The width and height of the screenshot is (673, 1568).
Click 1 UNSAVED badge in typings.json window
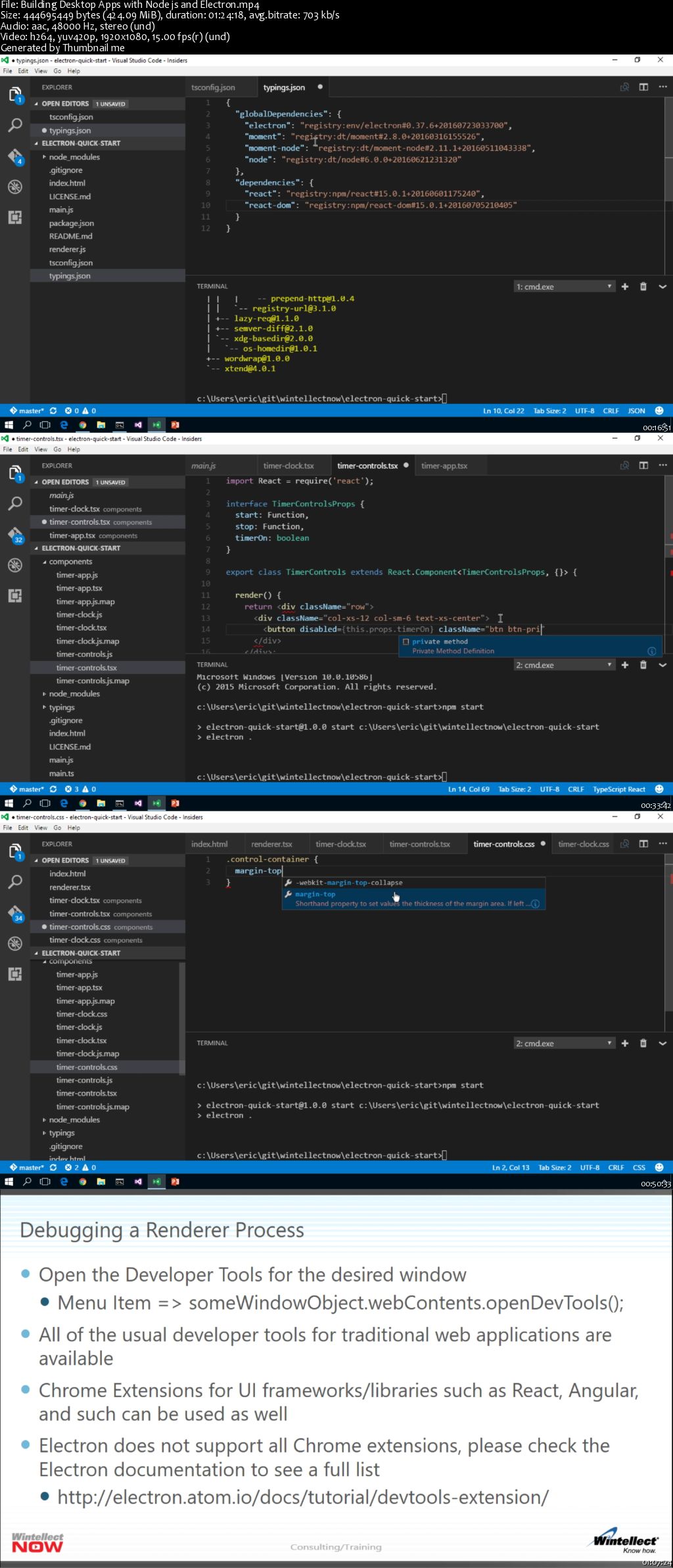click(x=110, y=104)
